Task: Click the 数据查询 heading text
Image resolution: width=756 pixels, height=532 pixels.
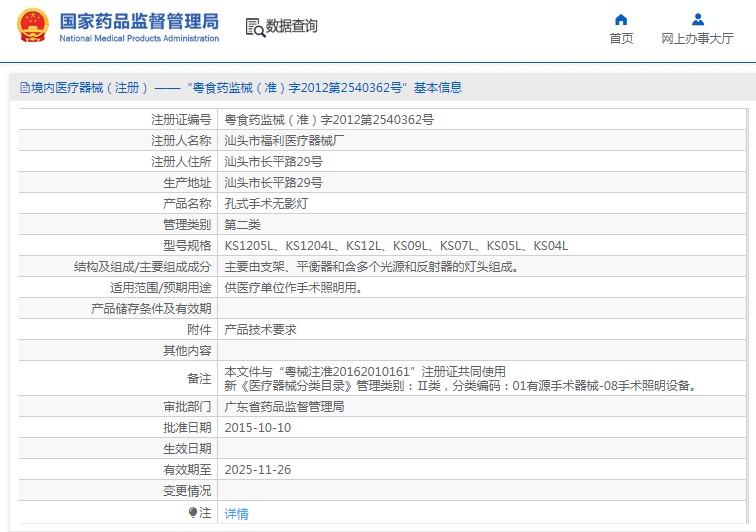Action: pos(292,26)
